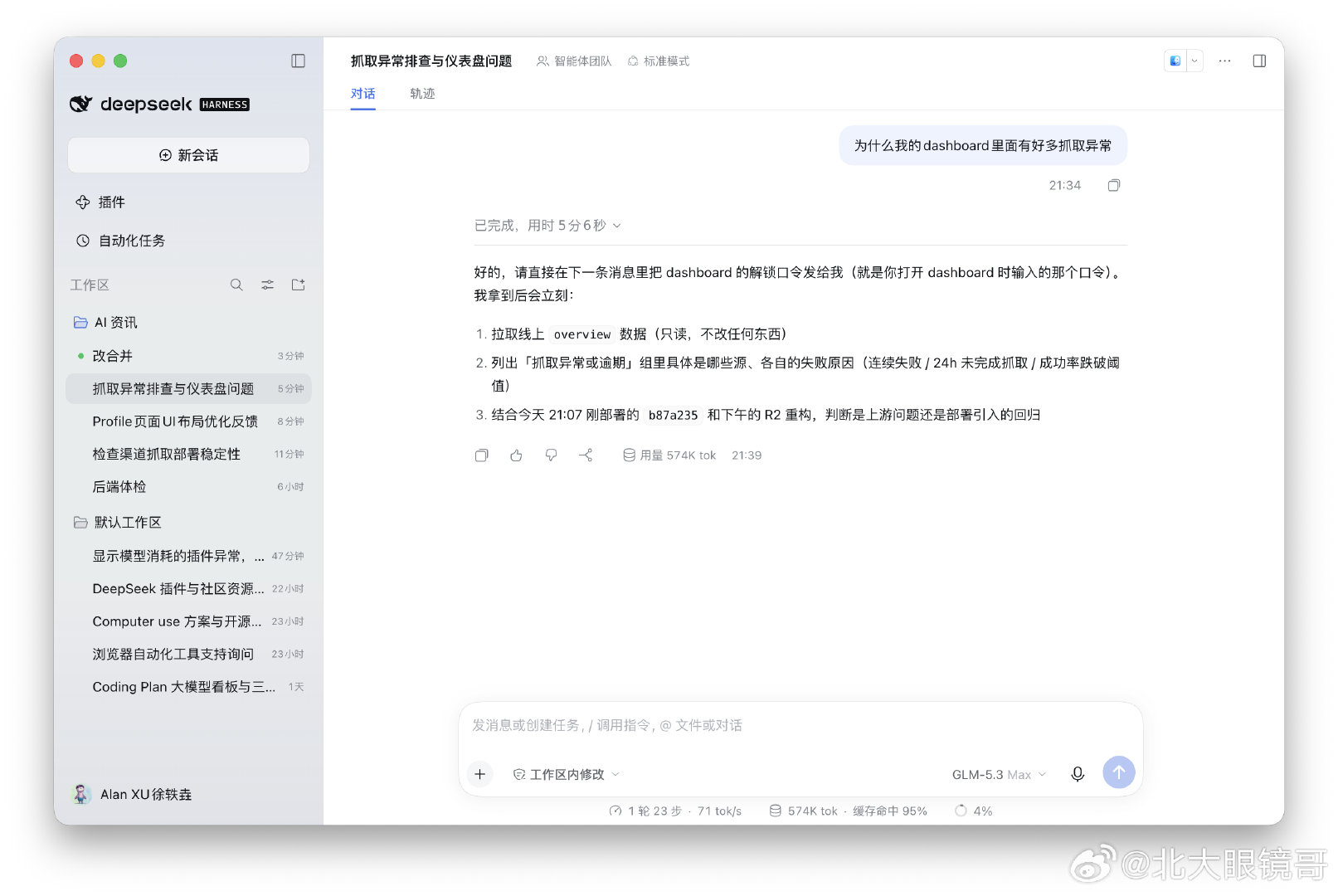Open the 插件 plugins page

pyautogui.click(x=100, y=202)
